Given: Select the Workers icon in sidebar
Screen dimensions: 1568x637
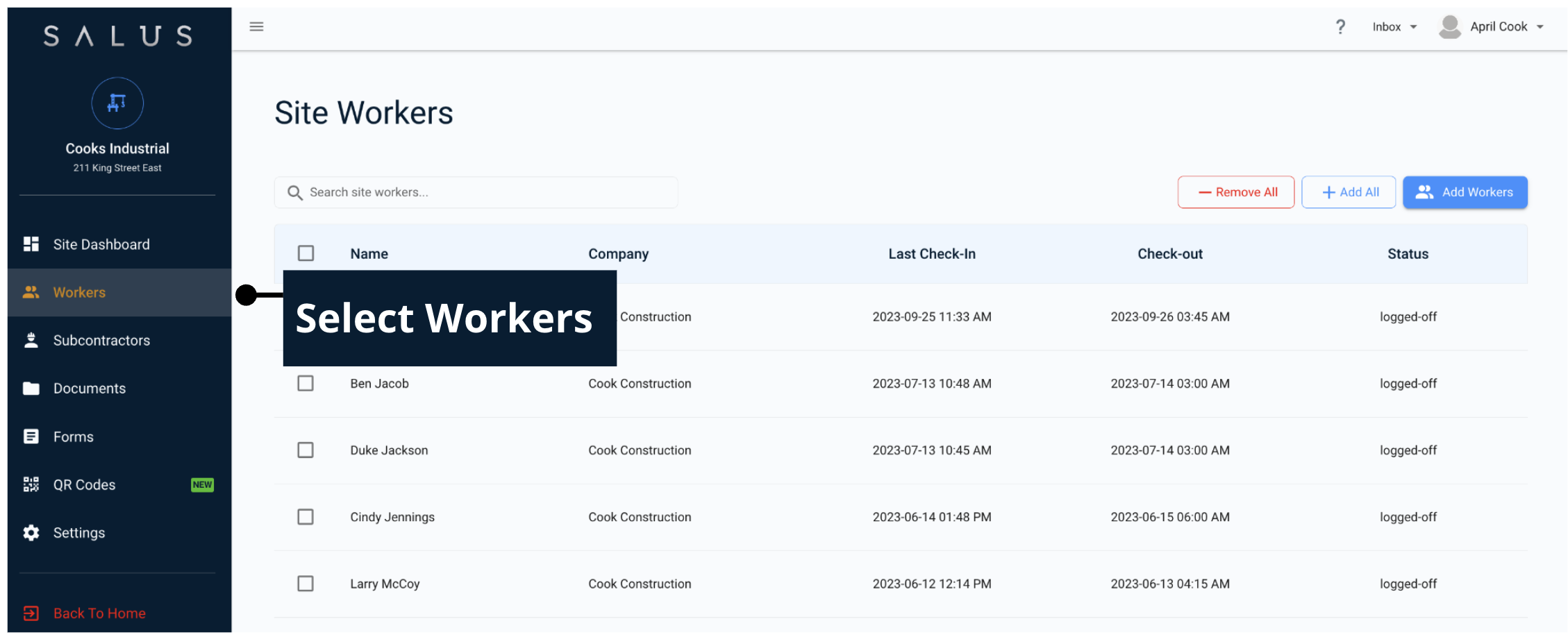Looking at the screenshot, I should tap(31, 292).
